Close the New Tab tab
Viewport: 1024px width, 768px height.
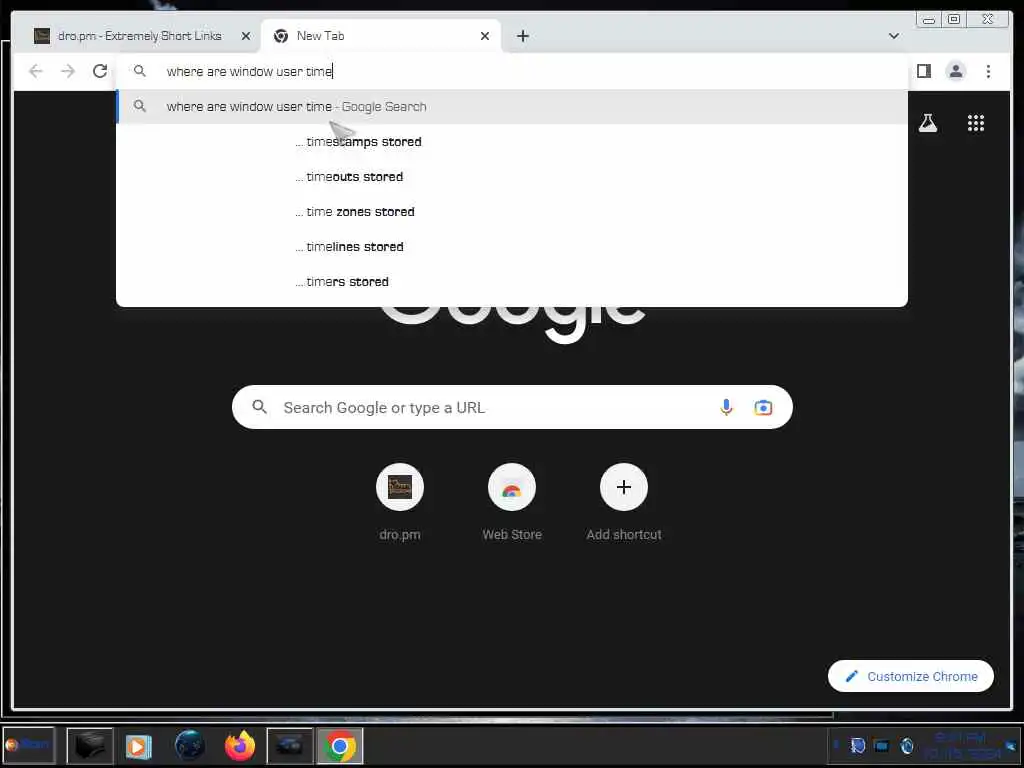[485, 36]
